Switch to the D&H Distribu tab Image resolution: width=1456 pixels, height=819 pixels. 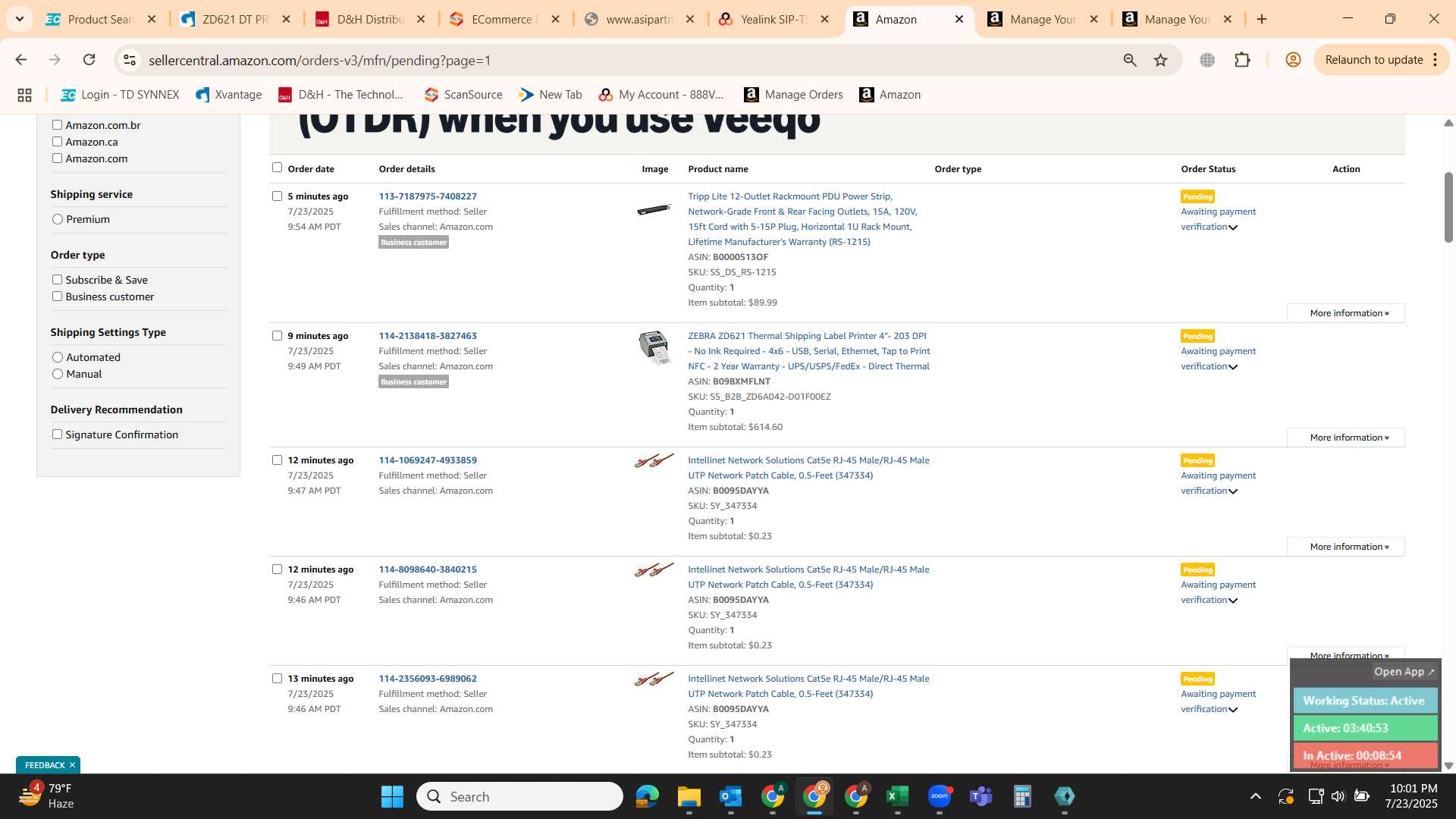click(369, 20)
